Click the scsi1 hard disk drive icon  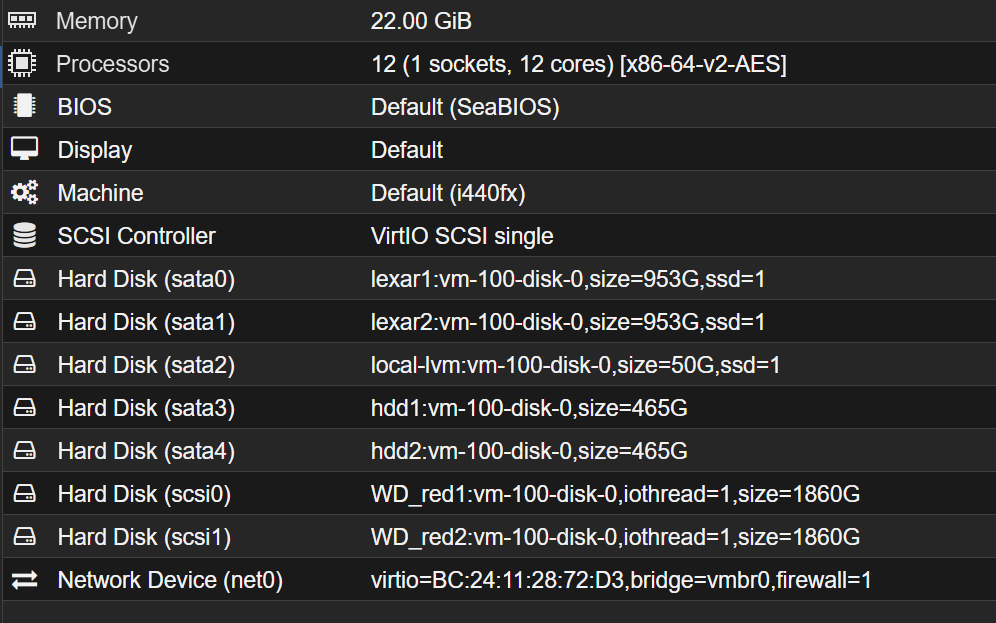point(24,537)
